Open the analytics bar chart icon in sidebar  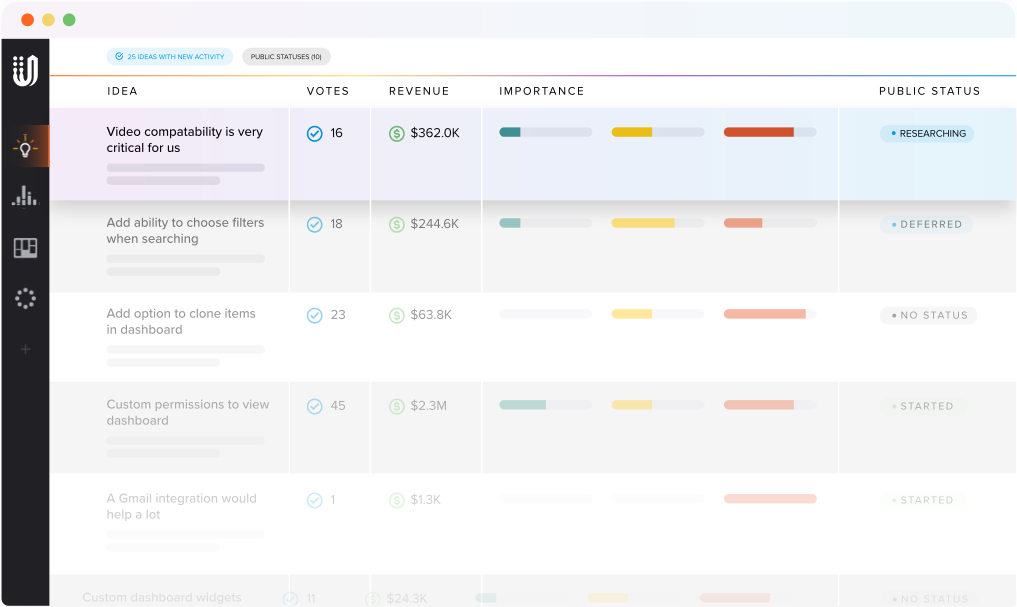(25, 196)
